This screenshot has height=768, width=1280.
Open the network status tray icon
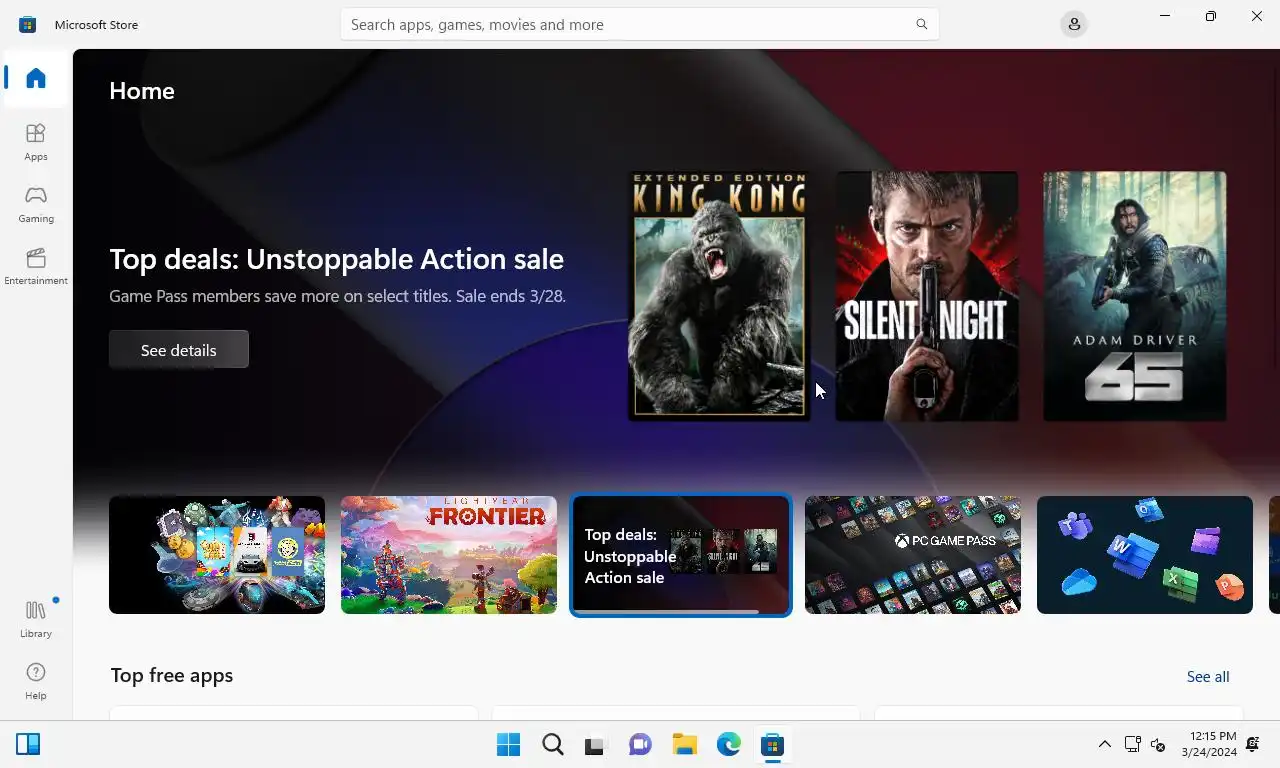[1132, 744]
